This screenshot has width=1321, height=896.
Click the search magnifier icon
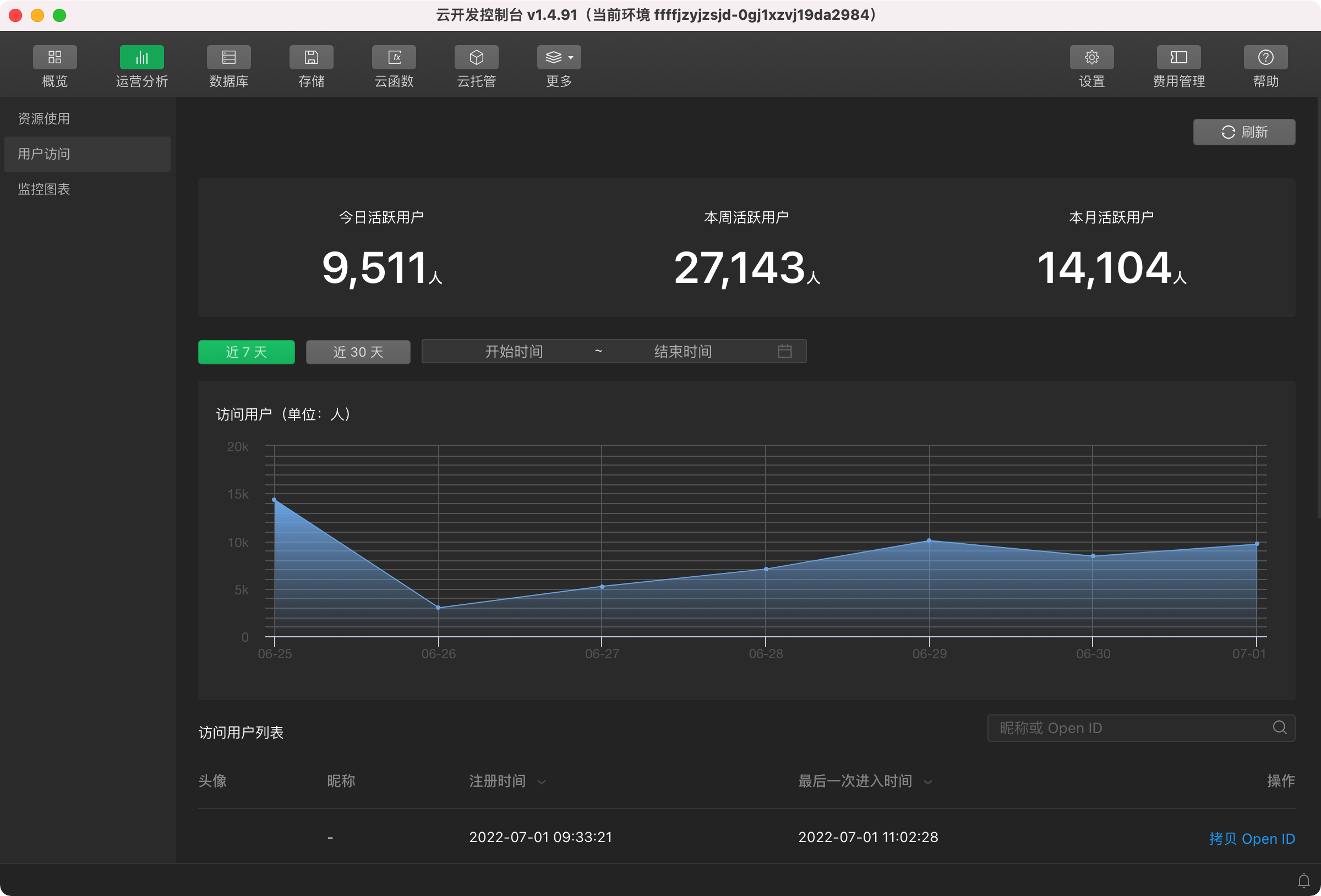click(1280, 728)
